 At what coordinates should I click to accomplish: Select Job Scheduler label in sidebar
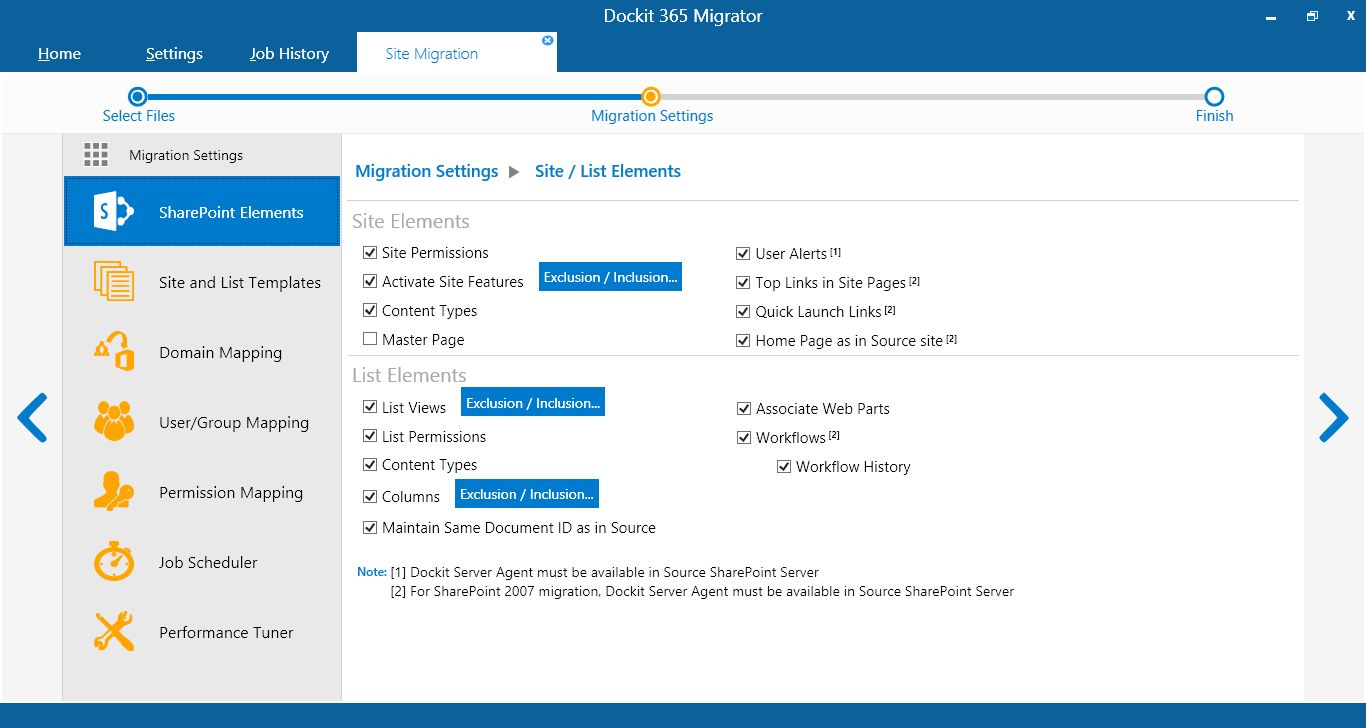(x=208, y=562)
